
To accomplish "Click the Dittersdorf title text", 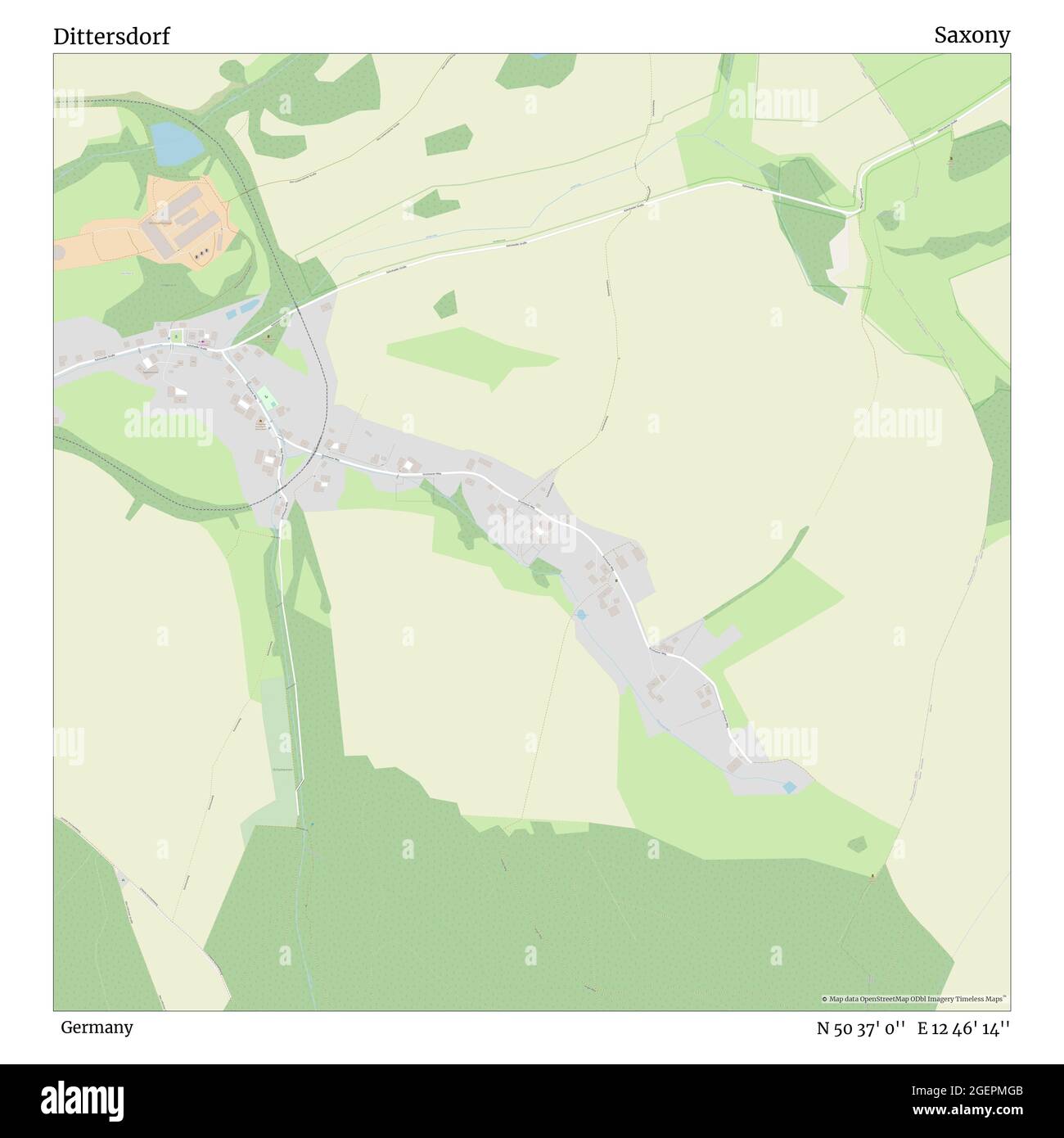I will click(x=112, y=37).
